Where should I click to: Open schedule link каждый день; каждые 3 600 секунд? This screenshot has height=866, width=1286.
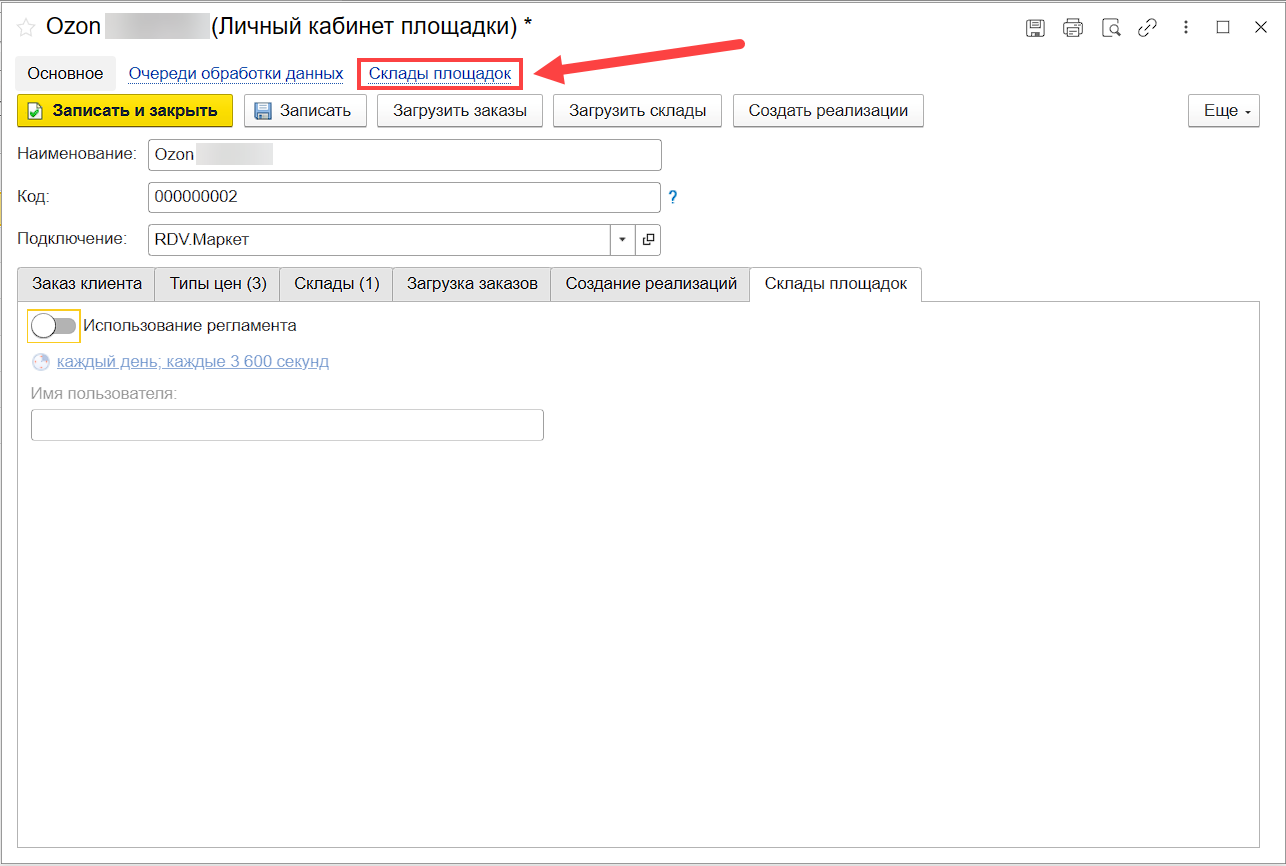point(193,362)
